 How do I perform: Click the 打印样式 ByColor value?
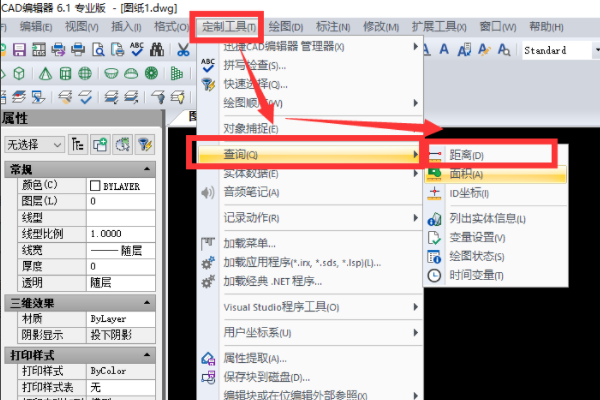121,371
